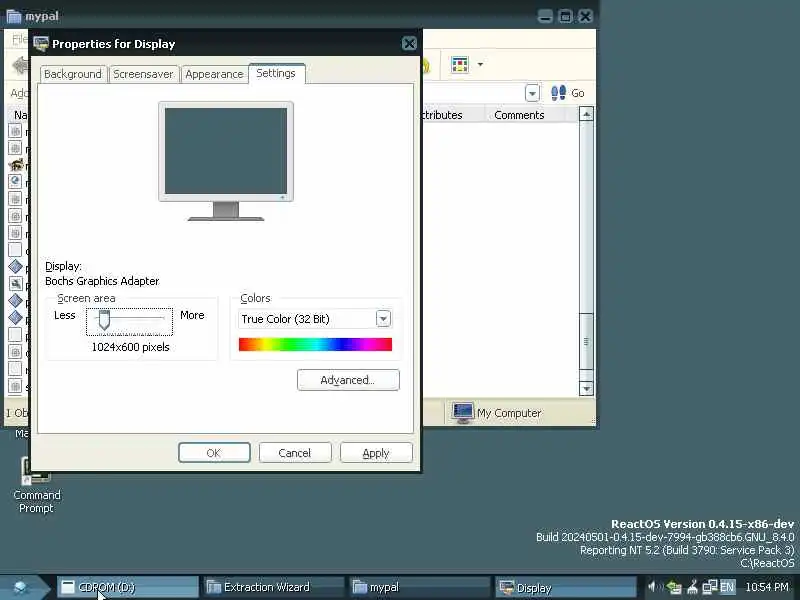Open the Command Prompt desktop shortcut
Image resolution: width=800 pixels, height=600 pixels.
click(36, 485)
